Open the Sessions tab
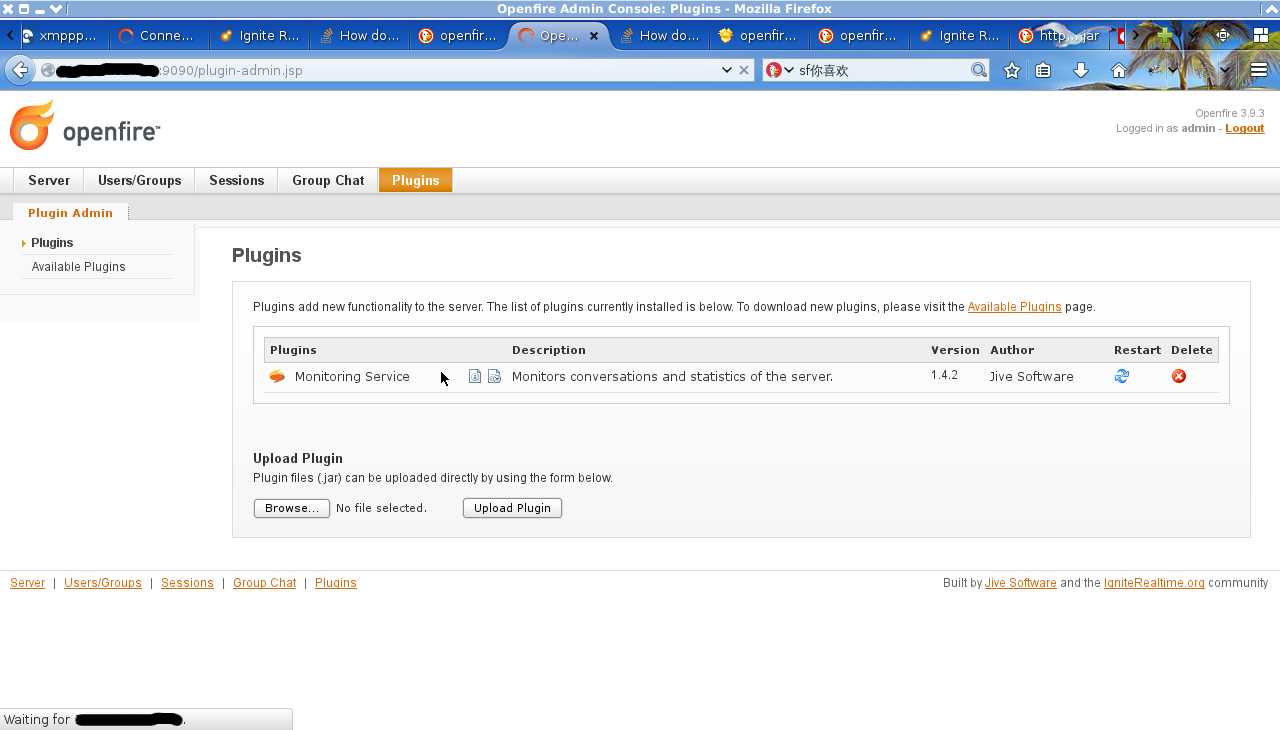Viewport: 1280px width, 730px height. (x=237, y=180)
